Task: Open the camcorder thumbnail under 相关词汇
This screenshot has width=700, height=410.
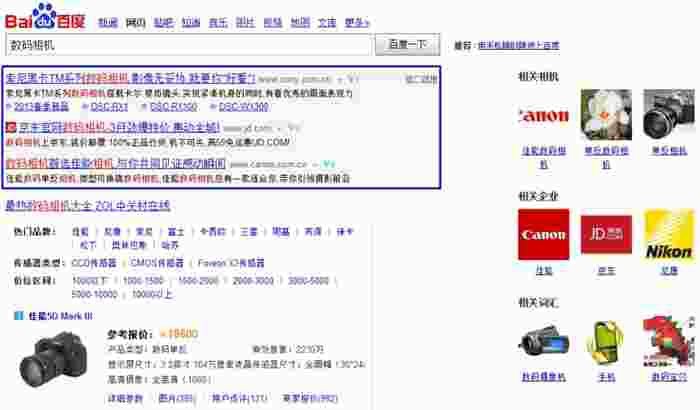Action: [x=543, y=342]
